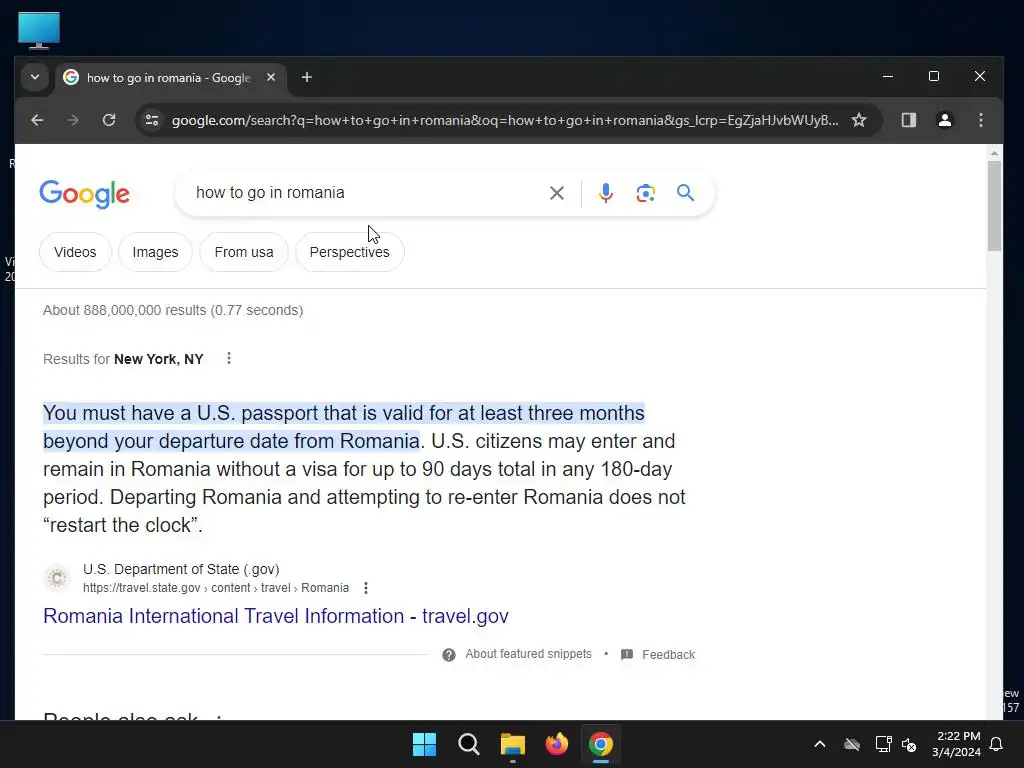This screenshot has height=768, width=1024.
Task: Open Chrome three-dot menu
Action: (980, 120)
